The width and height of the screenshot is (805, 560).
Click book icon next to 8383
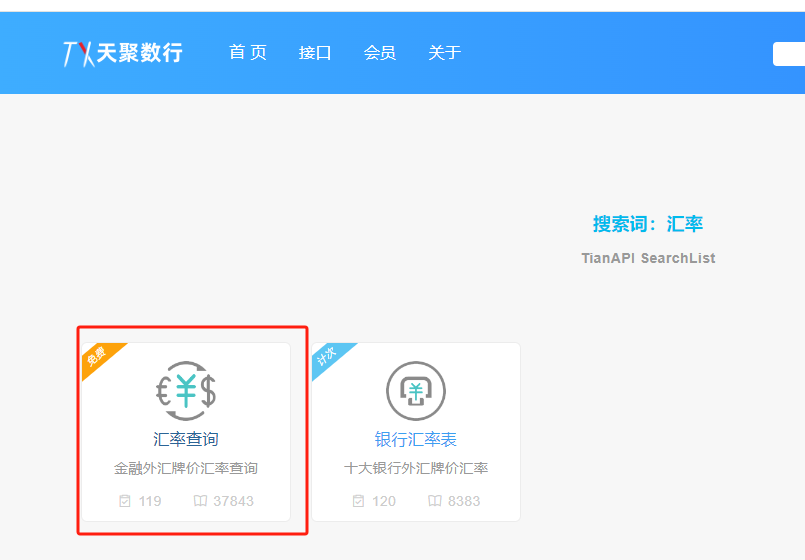point(434,500)
